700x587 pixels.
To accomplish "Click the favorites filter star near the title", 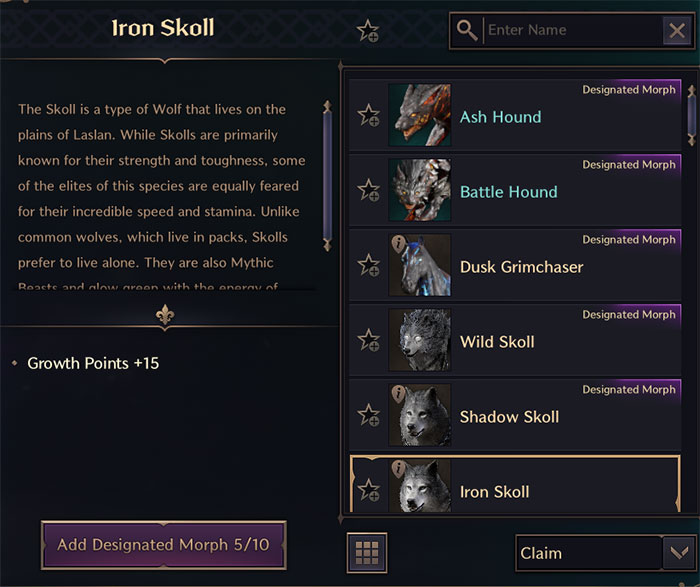I will 368,31.
